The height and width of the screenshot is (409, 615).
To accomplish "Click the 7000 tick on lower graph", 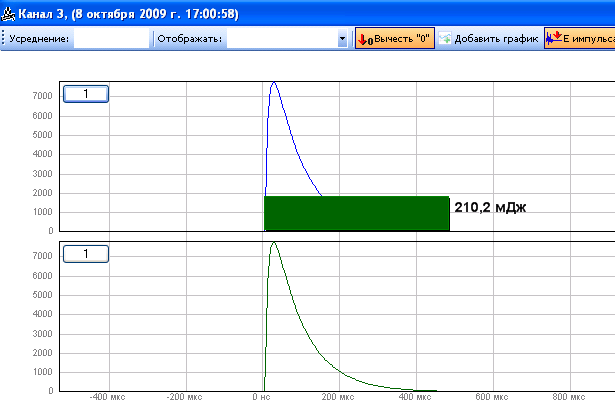I will (x=42, y=256).
